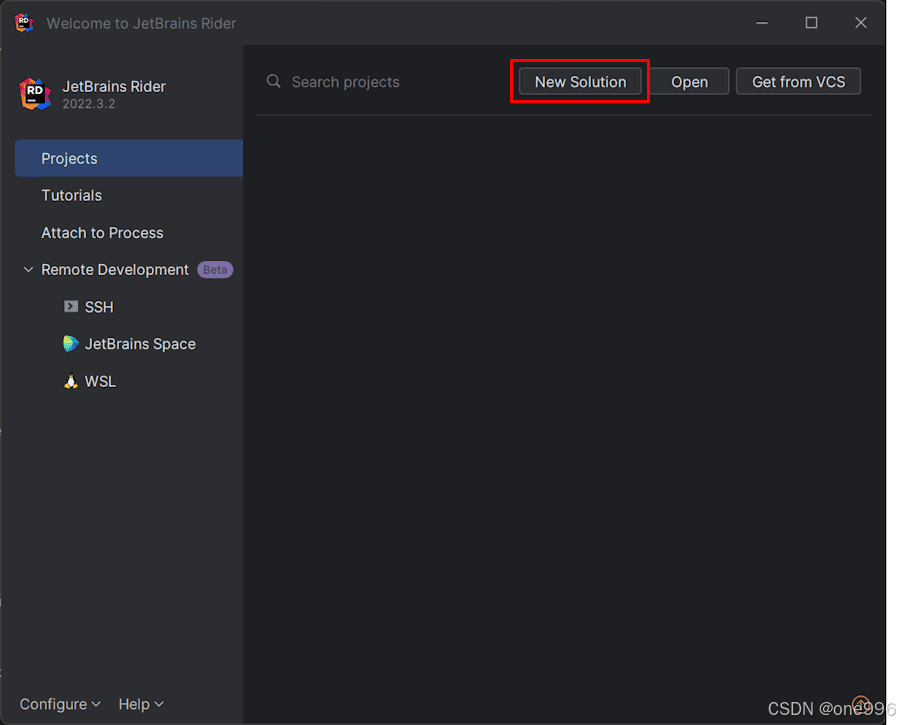Select the Projects tab
Viewport: 900px width, 725px height.
click(129, 158)
